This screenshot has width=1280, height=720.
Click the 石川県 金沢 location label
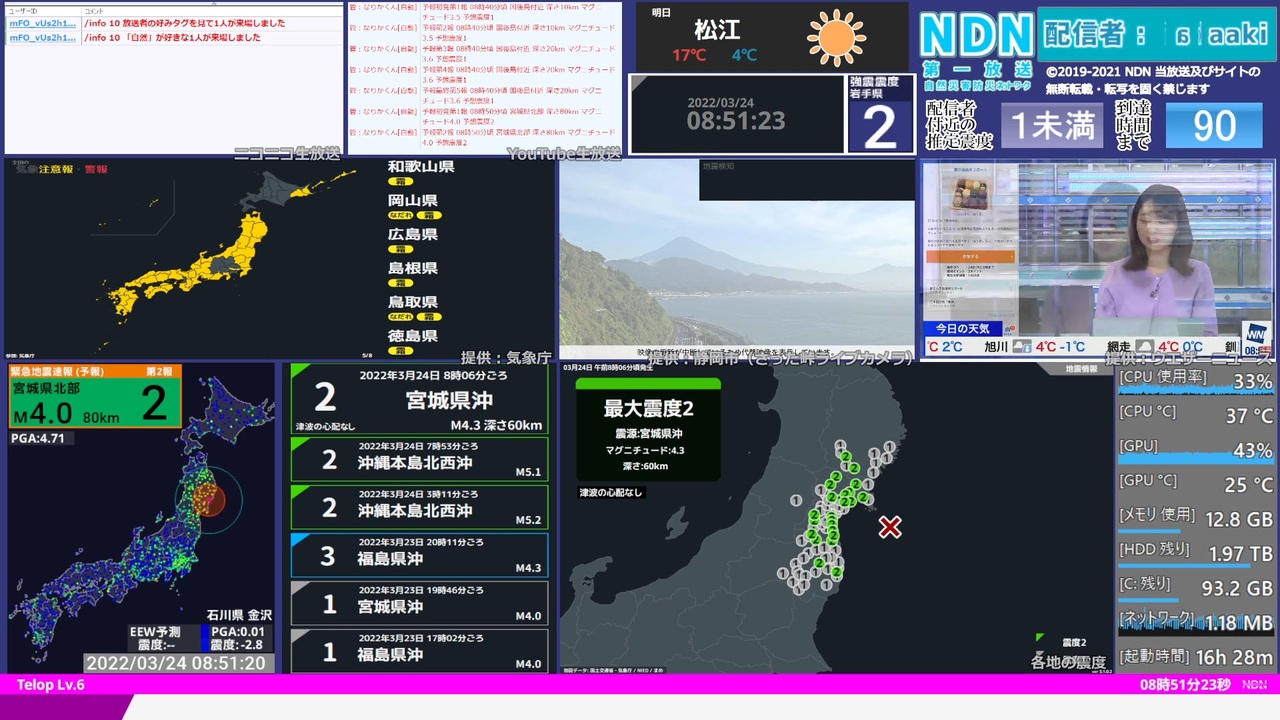(239, 615)
